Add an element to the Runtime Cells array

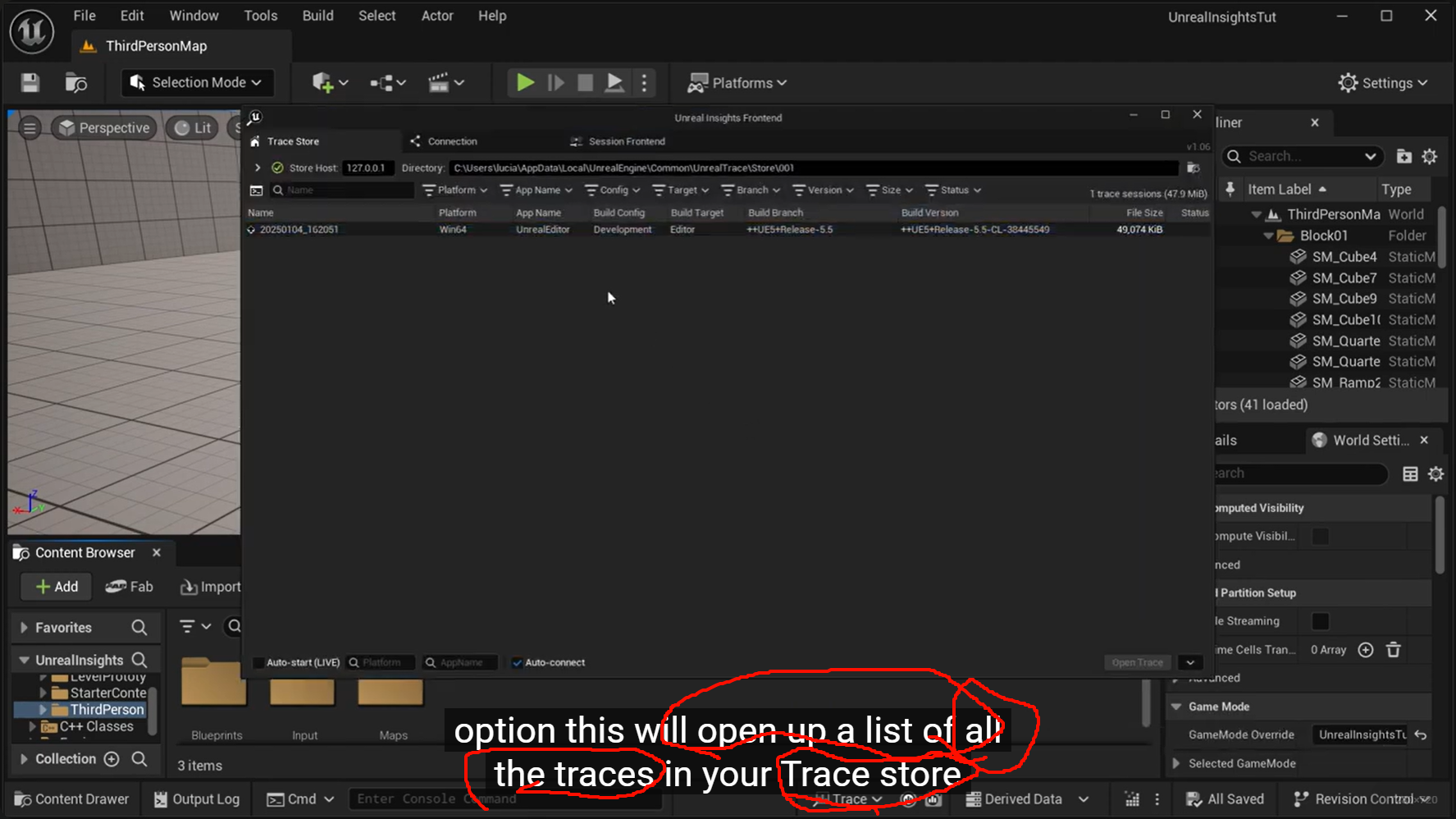1366,650
